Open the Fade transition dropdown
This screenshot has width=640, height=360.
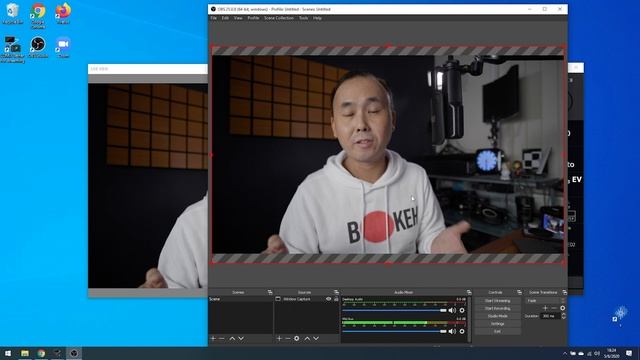(x=545, y=300)
